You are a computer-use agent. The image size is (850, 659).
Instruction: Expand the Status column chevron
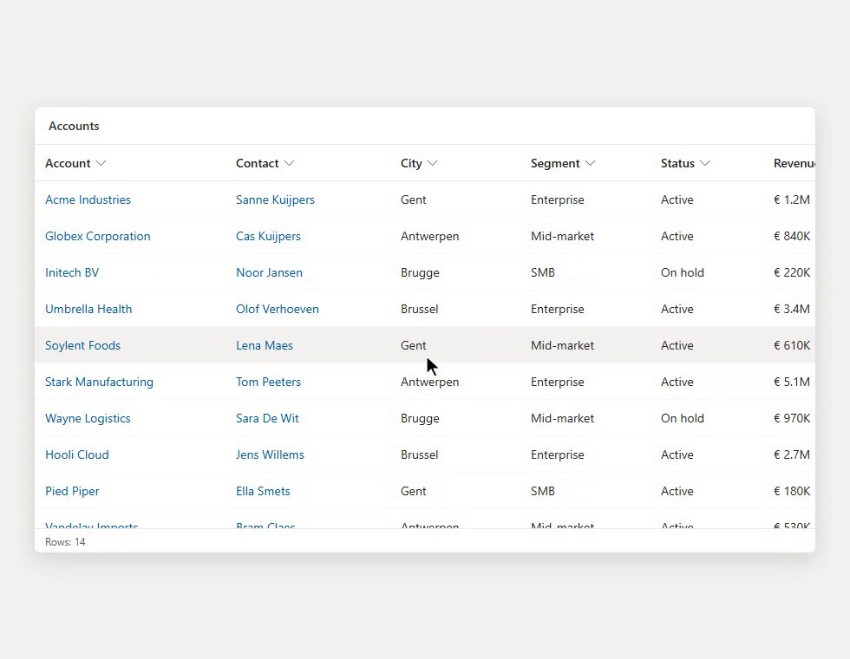click(705, 163)
